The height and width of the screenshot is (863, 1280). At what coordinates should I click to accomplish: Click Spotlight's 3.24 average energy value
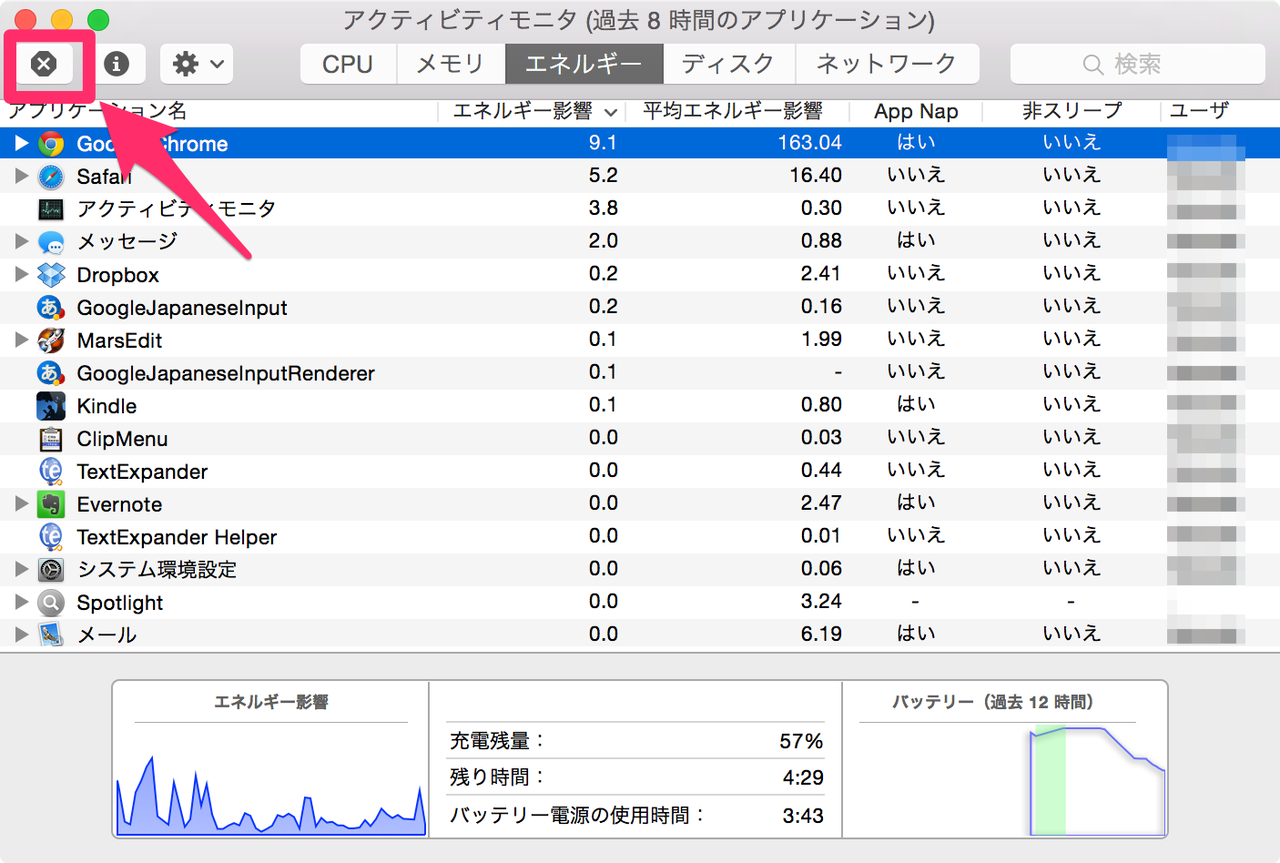coord(822,601)
